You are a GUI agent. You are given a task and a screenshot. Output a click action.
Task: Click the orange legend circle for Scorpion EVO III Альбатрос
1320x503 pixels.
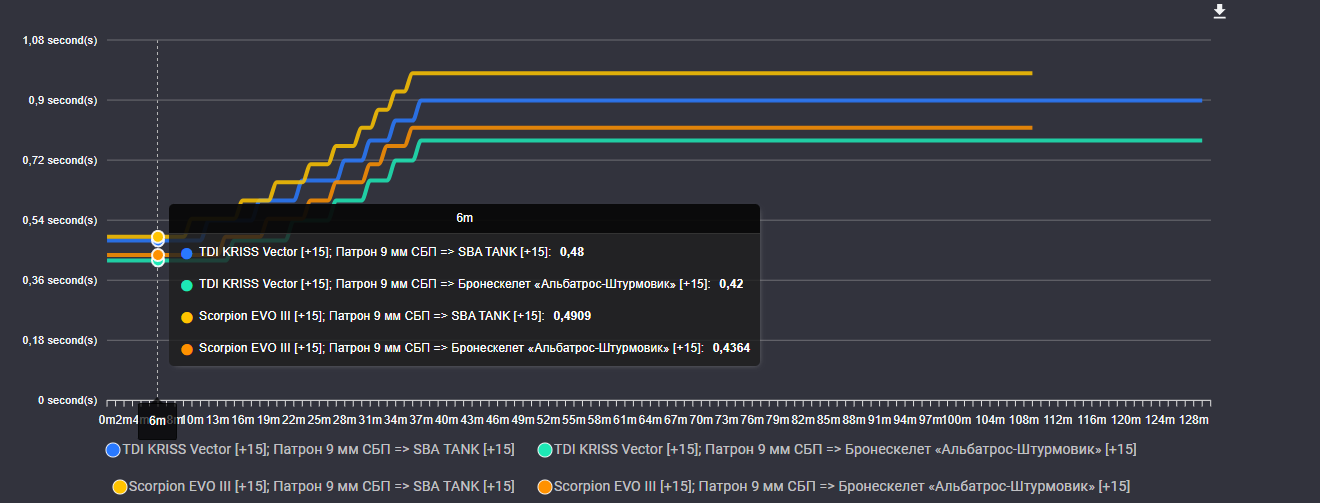click(x=545, y=487)
